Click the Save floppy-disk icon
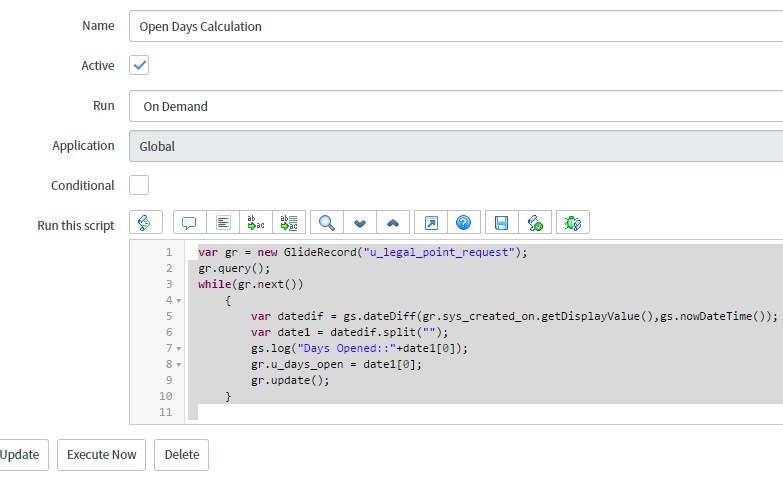This screenshot has width=783, height=493. point(501,222)
